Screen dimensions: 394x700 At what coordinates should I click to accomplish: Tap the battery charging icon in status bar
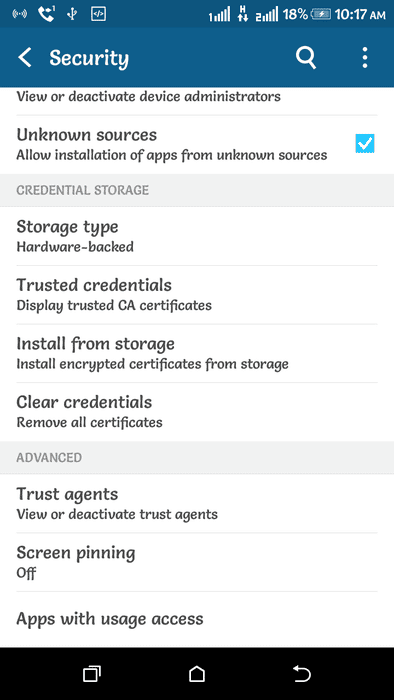321,15
